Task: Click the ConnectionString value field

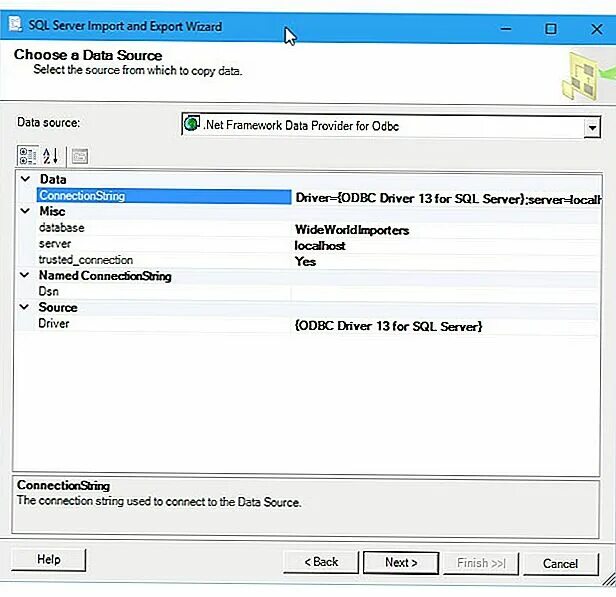Action: coord(447,198)
